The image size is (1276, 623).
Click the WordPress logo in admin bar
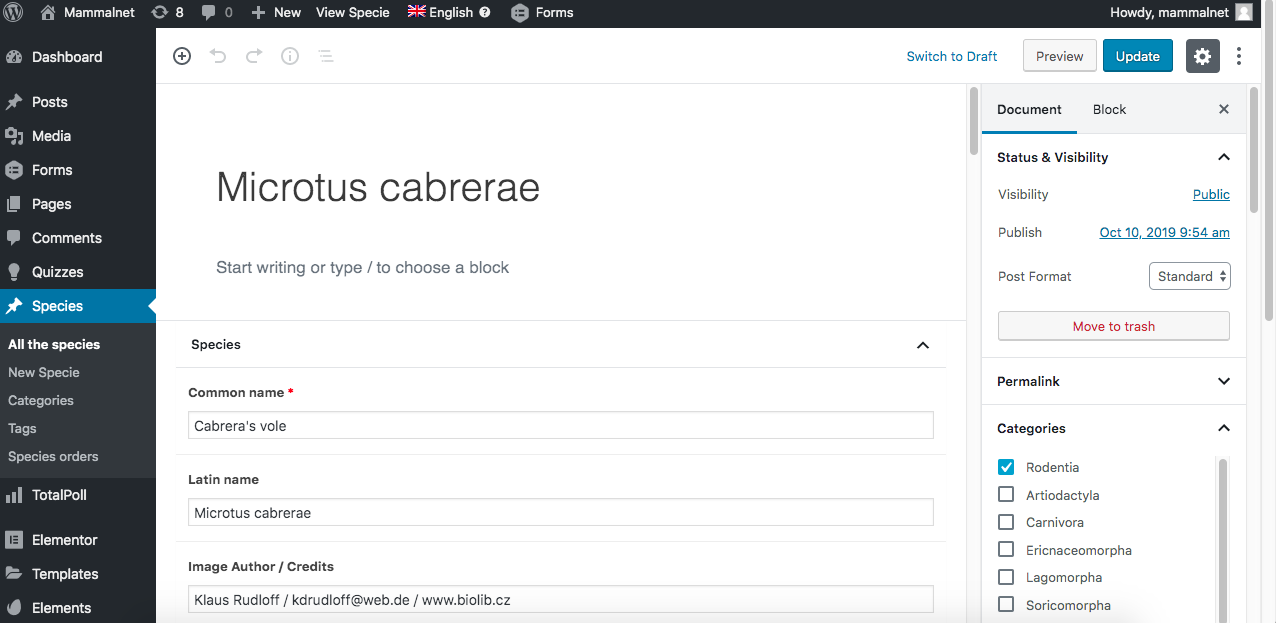tap(14, 13)
